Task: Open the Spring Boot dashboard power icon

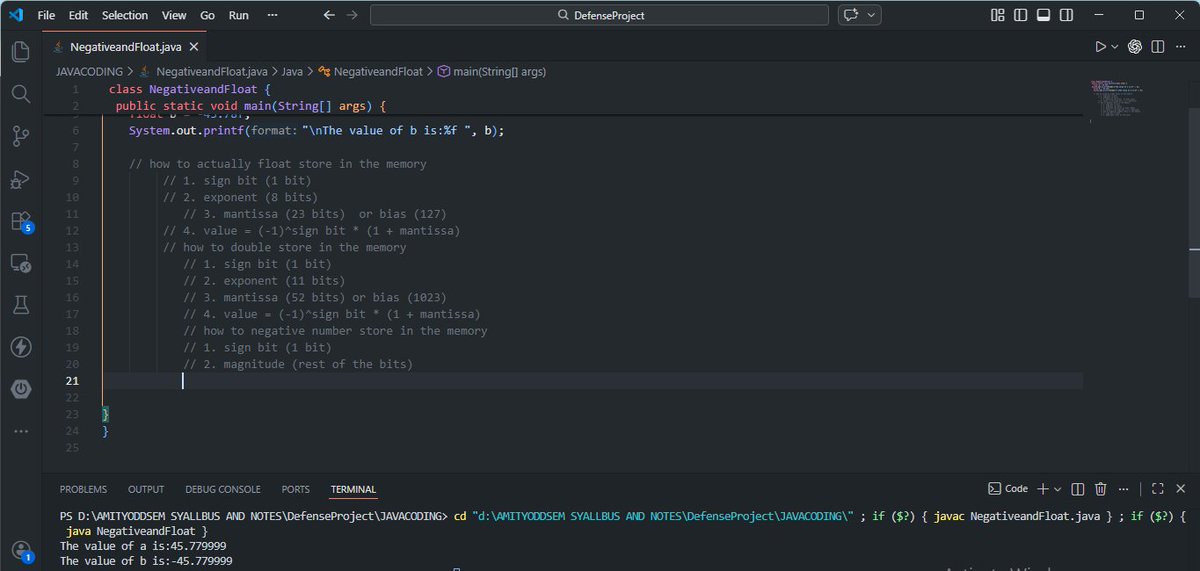Action: 21,388
